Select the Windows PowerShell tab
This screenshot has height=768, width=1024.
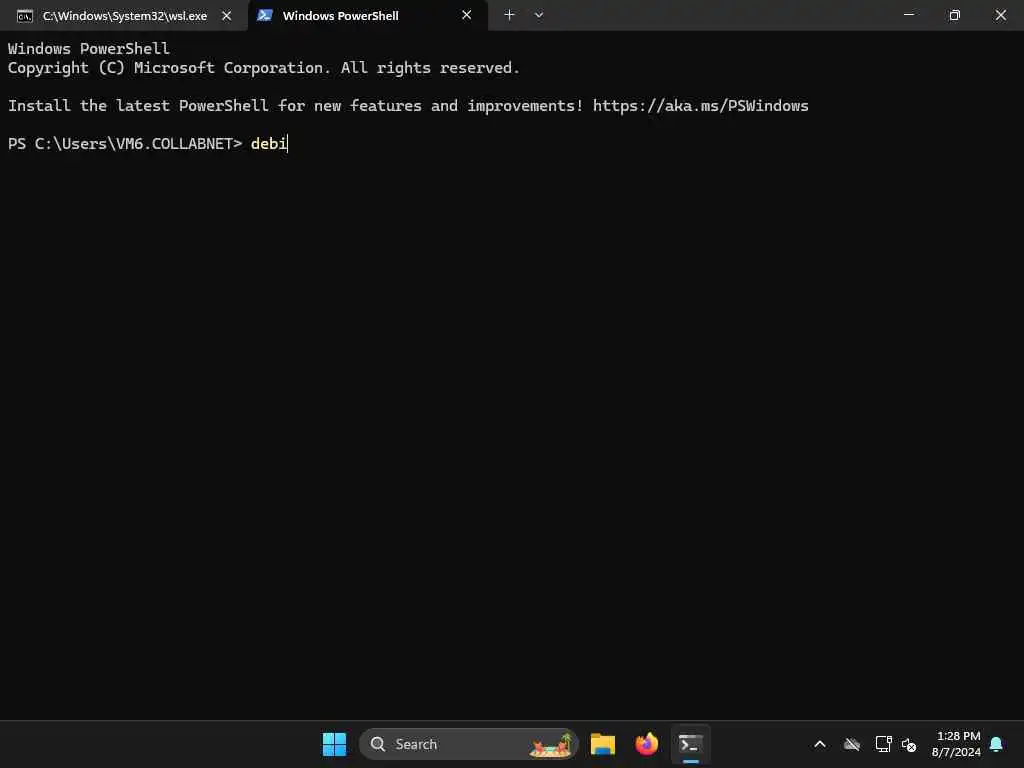(x=367, y=16)
